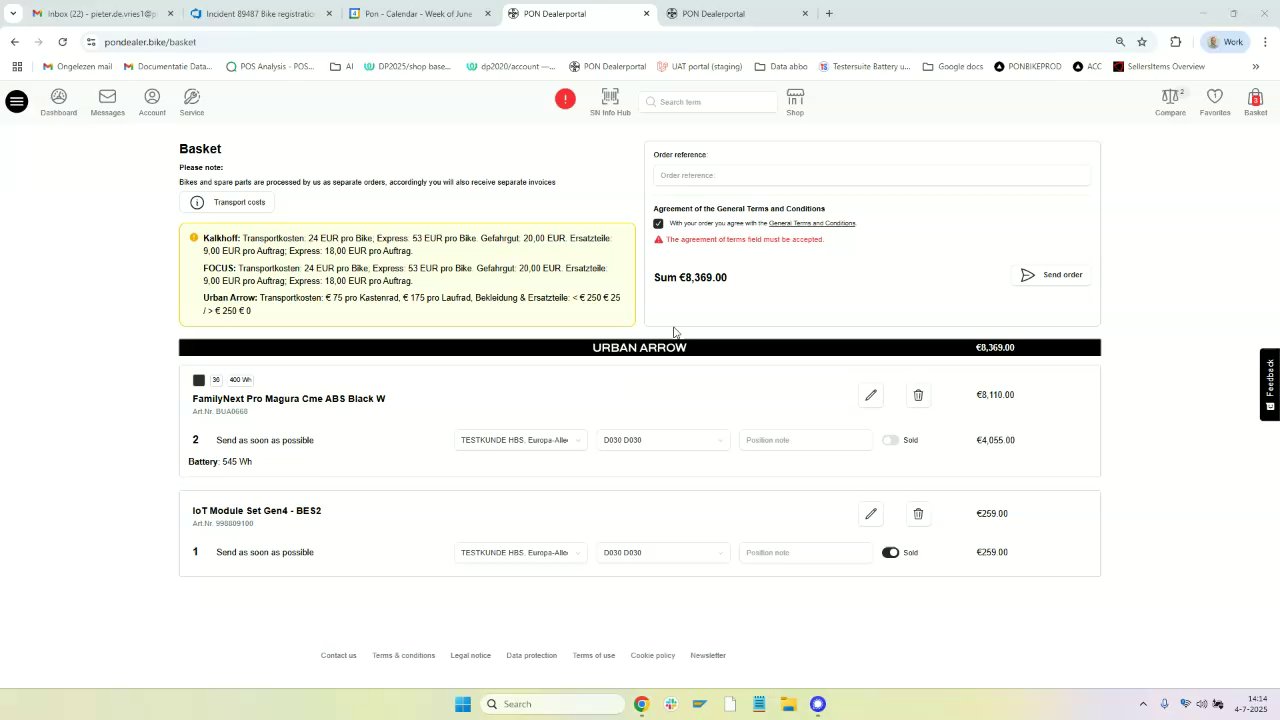Switch to the last PON Dealerportal tab
1280x720 pixels.
[736, 14]
